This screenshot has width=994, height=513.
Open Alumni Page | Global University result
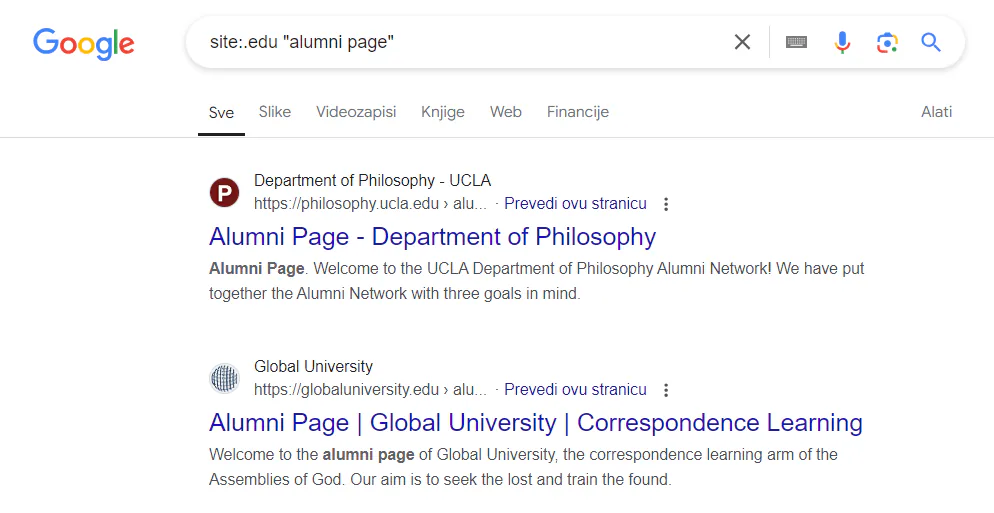[536, 423]
